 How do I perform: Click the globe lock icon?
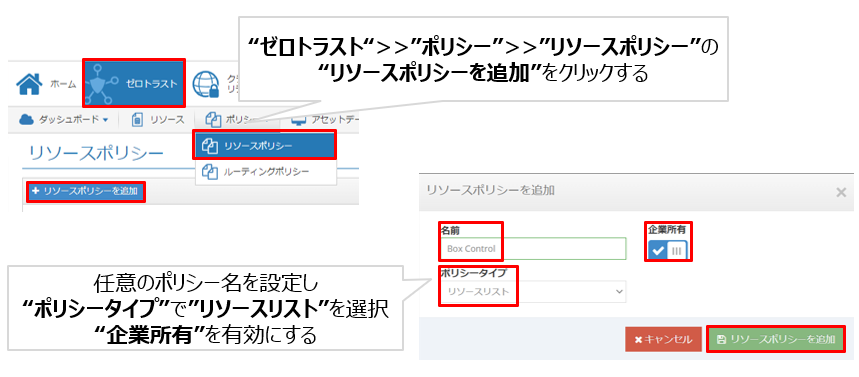207,84
